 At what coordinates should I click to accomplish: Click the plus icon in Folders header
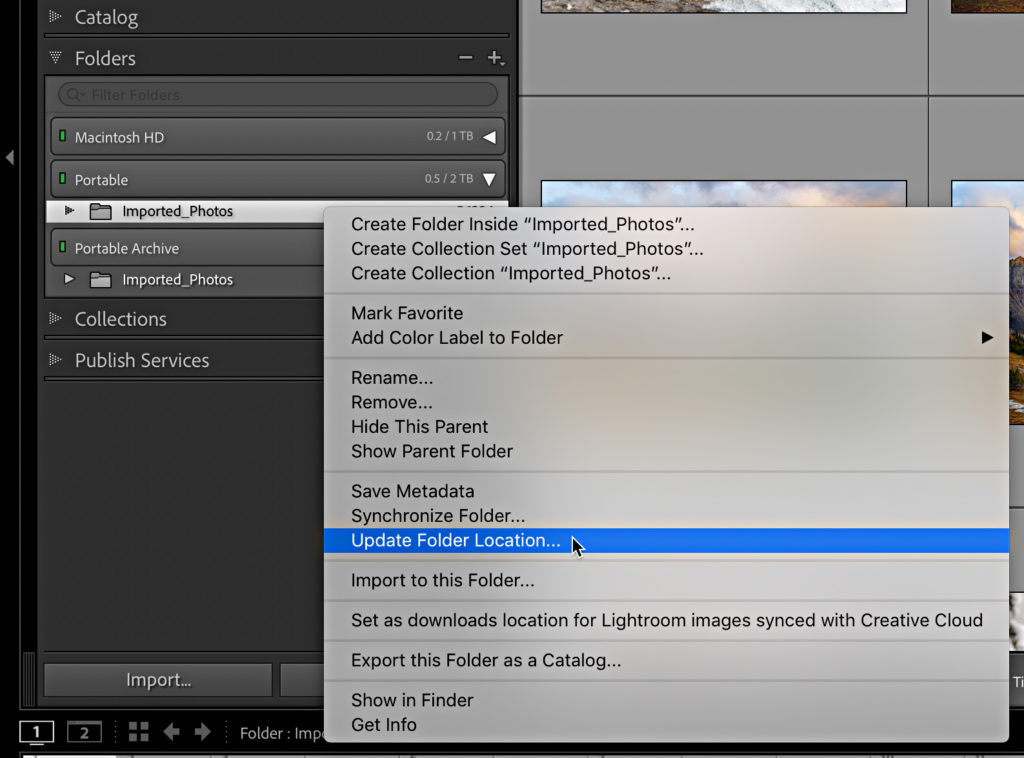493,58
